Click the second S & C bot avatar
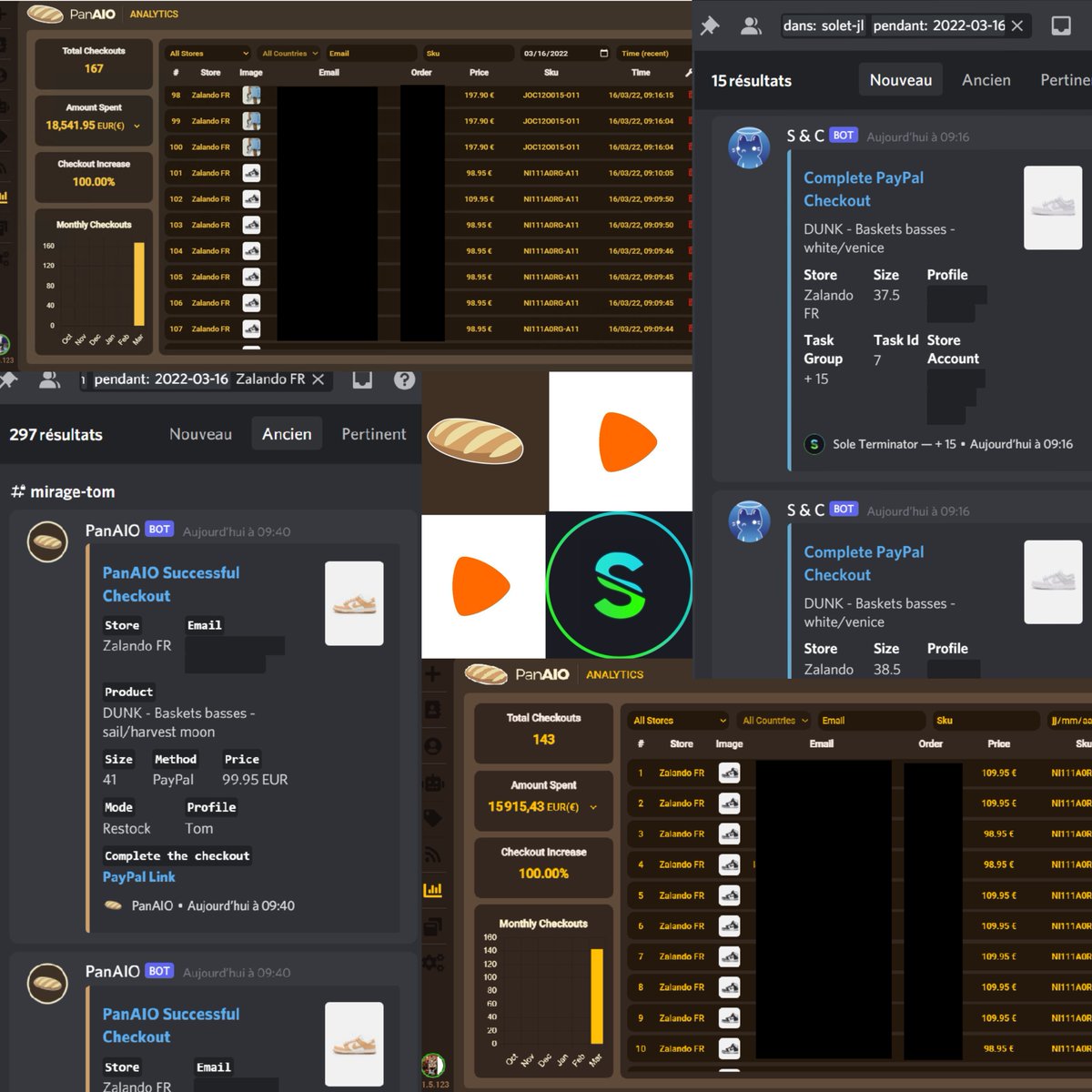Image resolution: width=1092 pixels, height=1092 pixels. tap(749, 521)
